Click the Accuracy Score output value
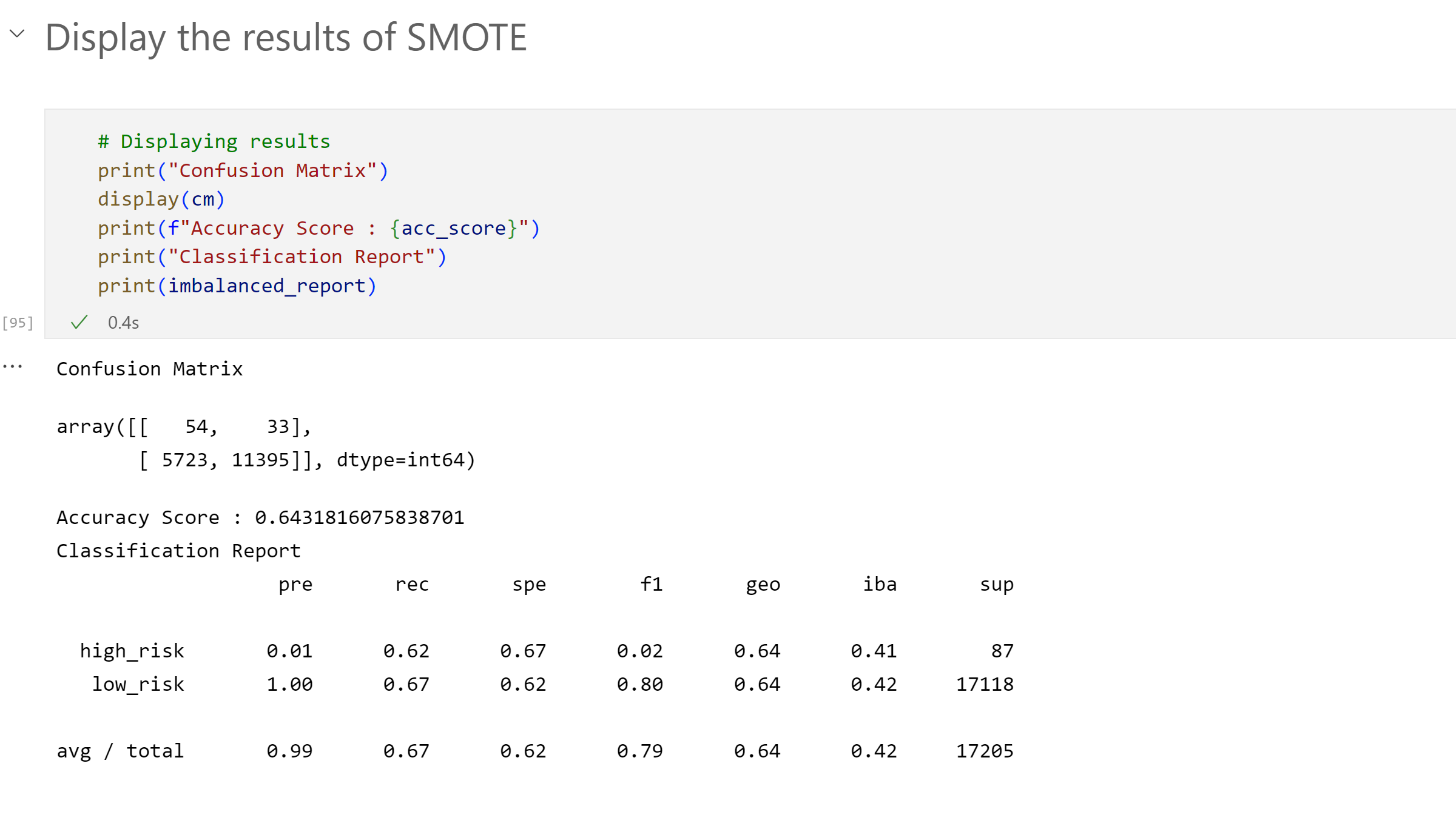 (359, 517)
